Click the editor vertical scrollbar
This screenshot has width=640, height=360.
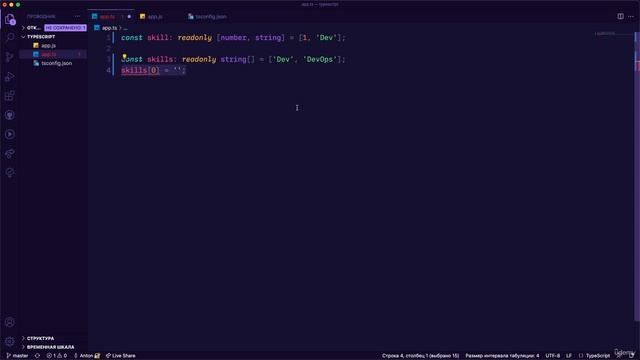(x=637, y=176)
